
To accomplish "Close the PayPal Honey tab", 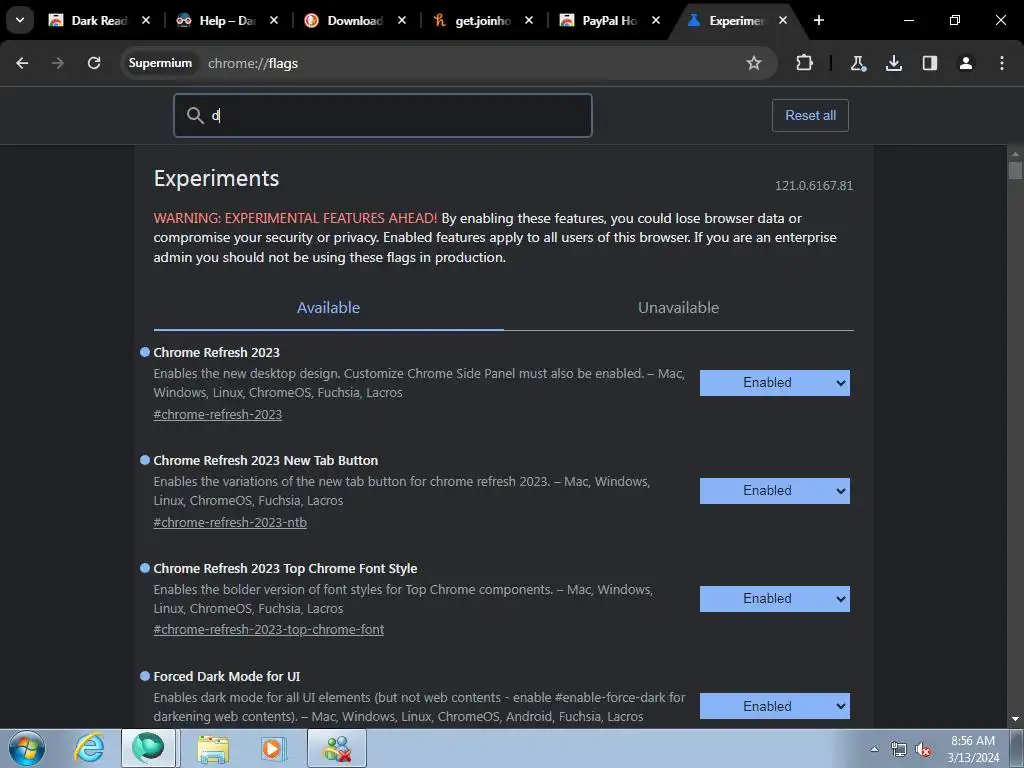I will click(656, 20).
